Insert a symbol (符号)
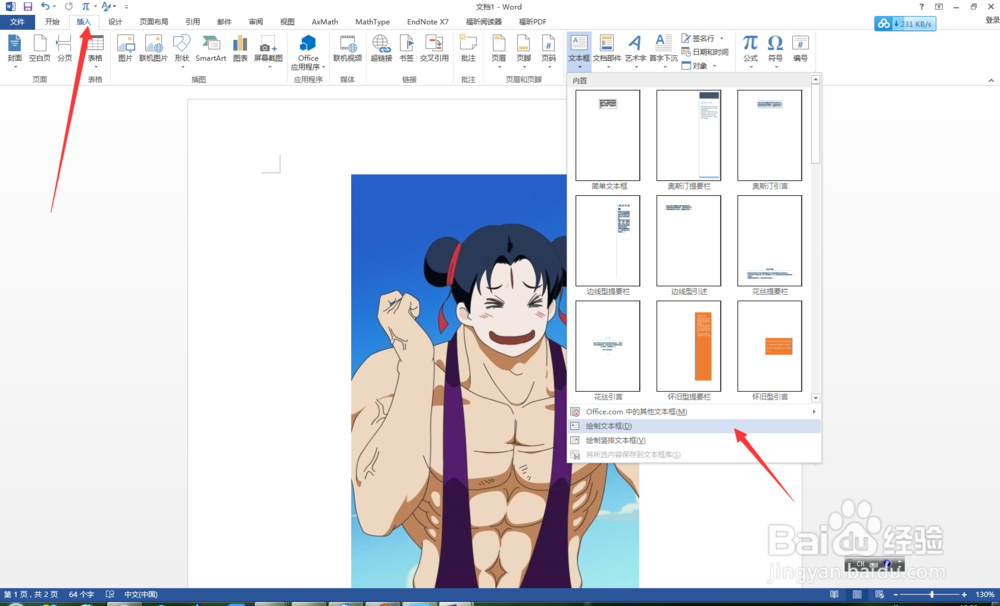This screenshot has height=606, width=1000. [775, 51]
